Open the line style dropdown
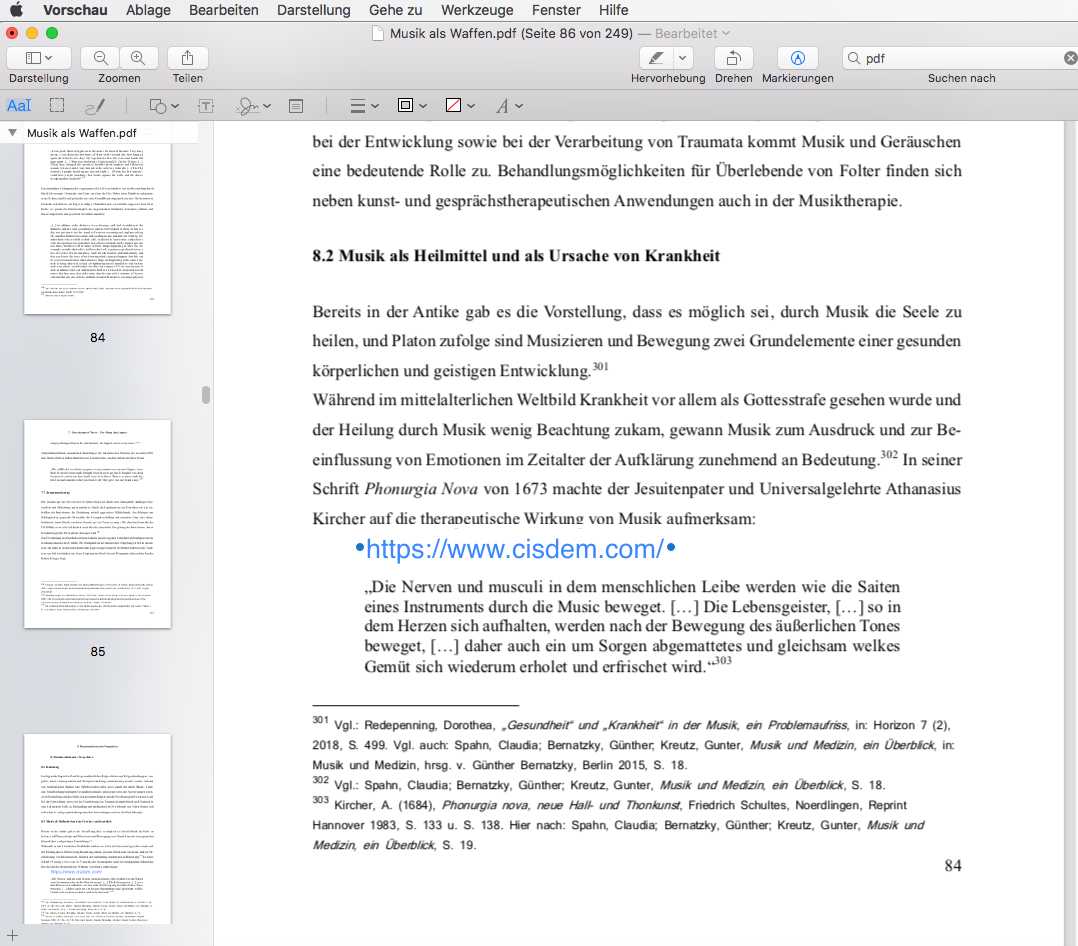 (364, 106)
